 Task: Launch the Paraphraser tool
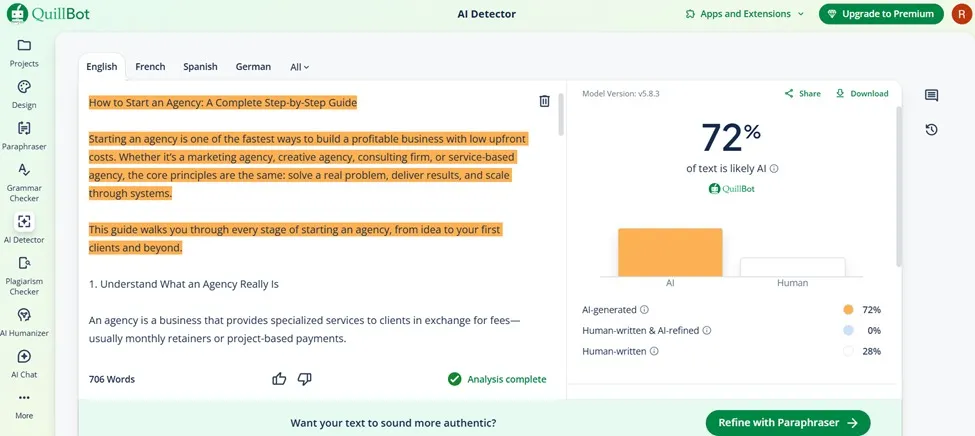[x=24, y=136]
